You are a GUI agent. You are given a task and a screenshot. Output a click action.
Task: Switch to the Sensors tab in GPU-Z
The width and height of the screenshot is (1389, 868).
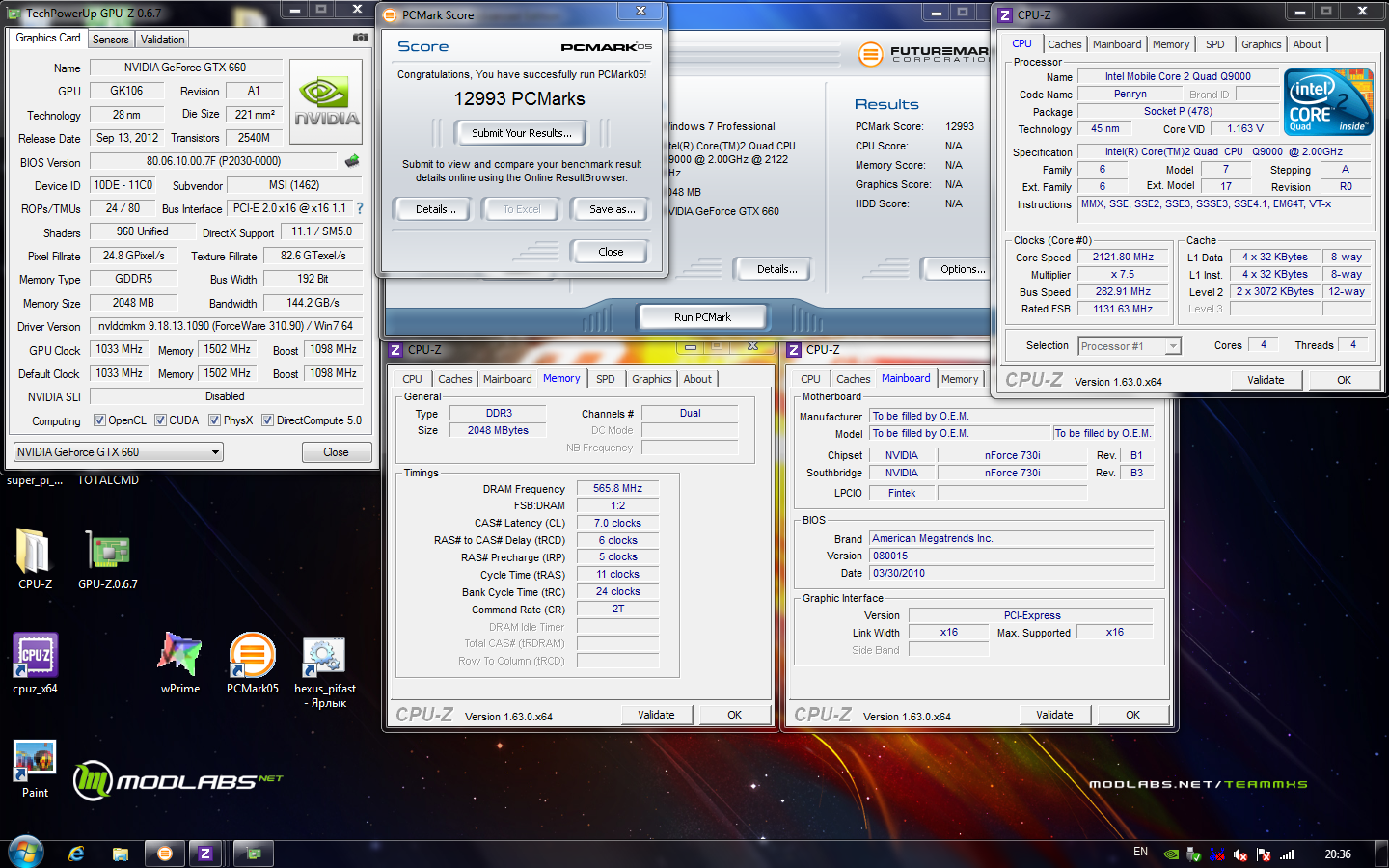pyautogui.click(x=110, y=40)
